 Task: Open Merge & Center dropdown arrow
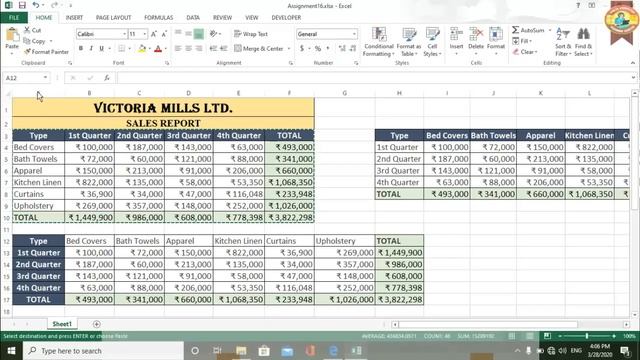(x=289, y=49)
